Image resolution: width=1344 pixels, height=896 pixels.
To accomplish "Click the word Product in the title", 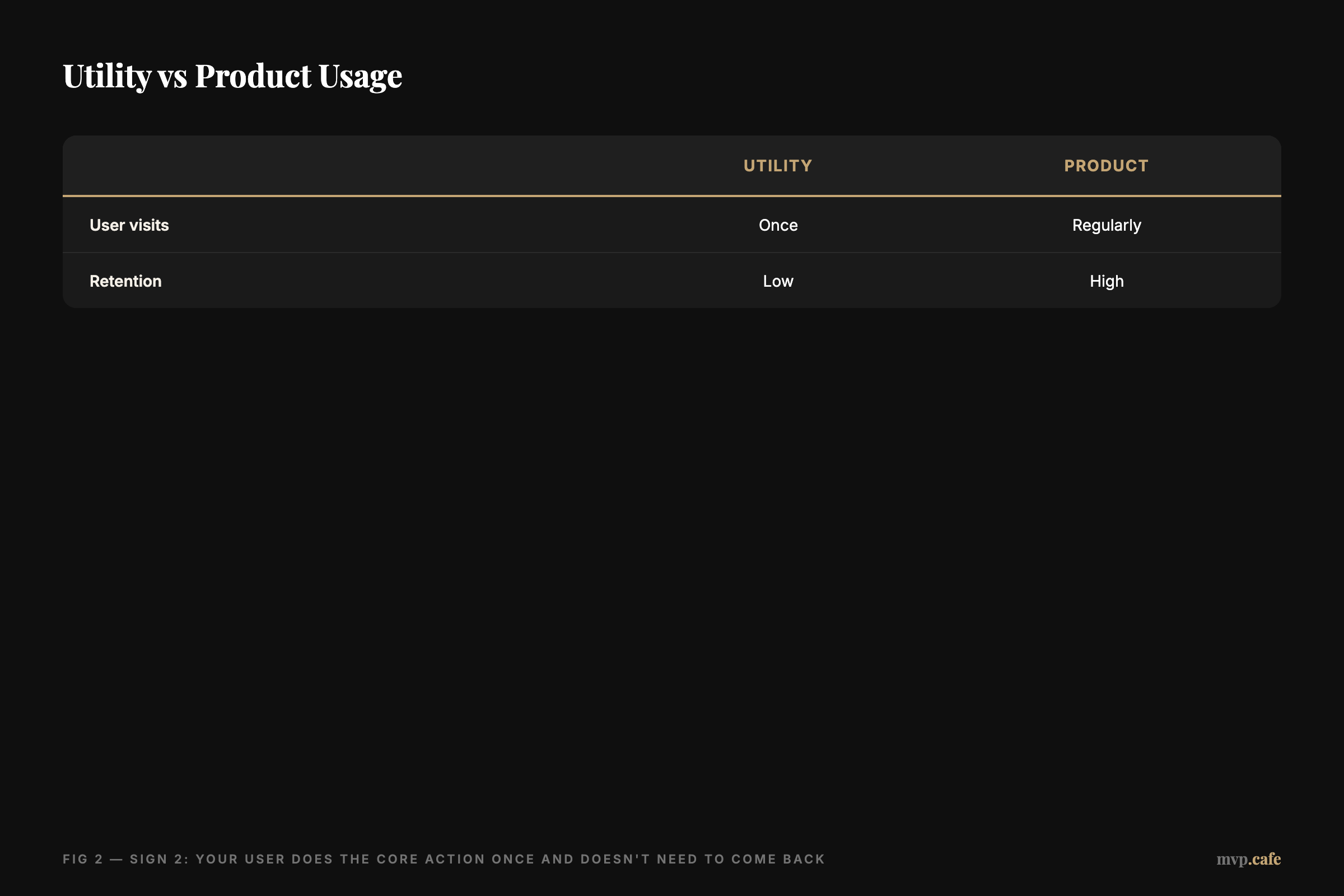I will coord(253,76).
